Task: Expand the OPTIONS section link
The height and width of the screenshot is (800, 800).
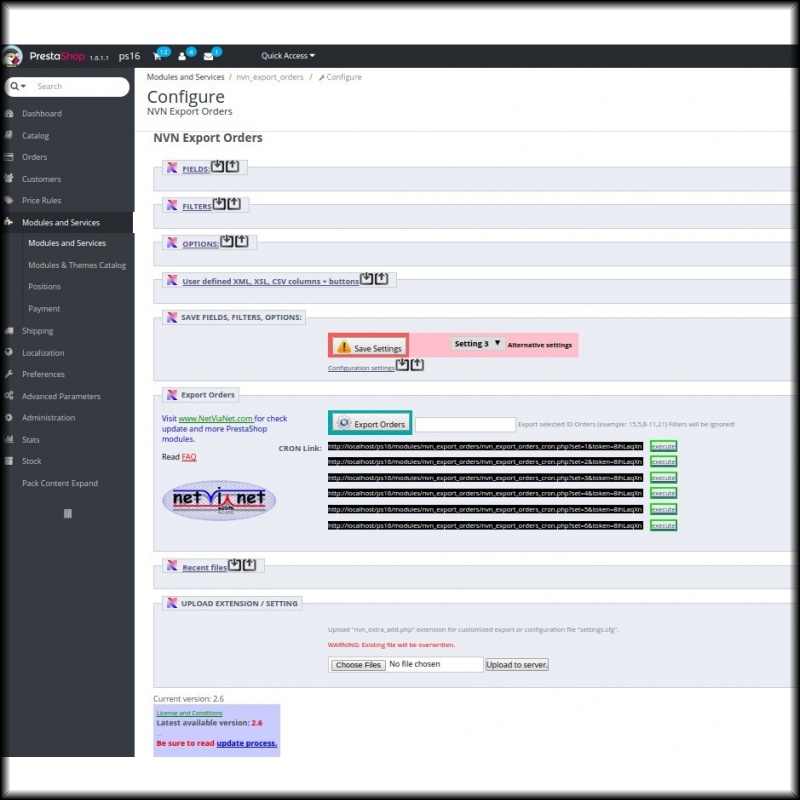Action: [x=201, y=244]
